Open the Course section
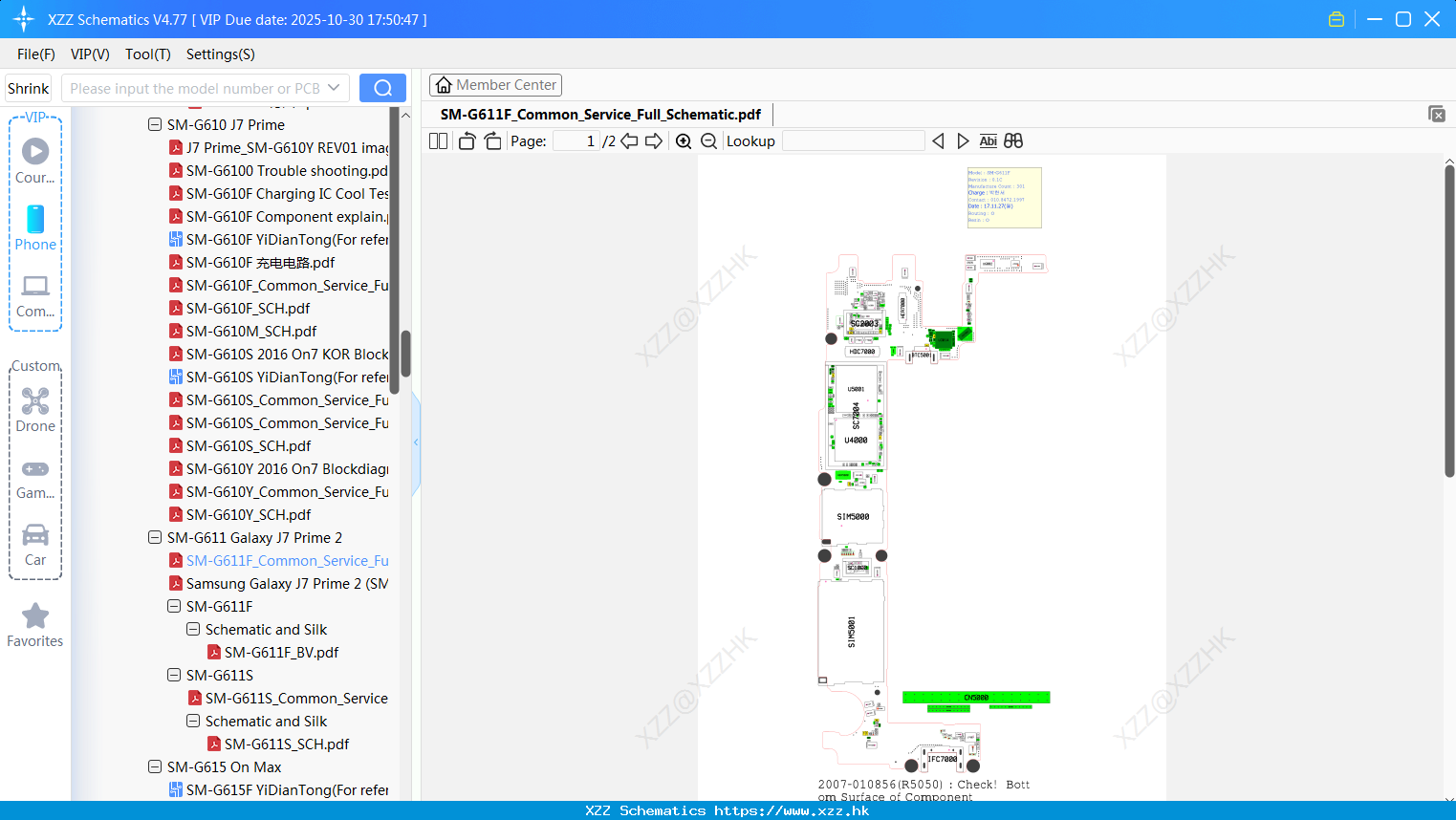The height and width of the screenshot is (820, 1456). tap(35, 161)
